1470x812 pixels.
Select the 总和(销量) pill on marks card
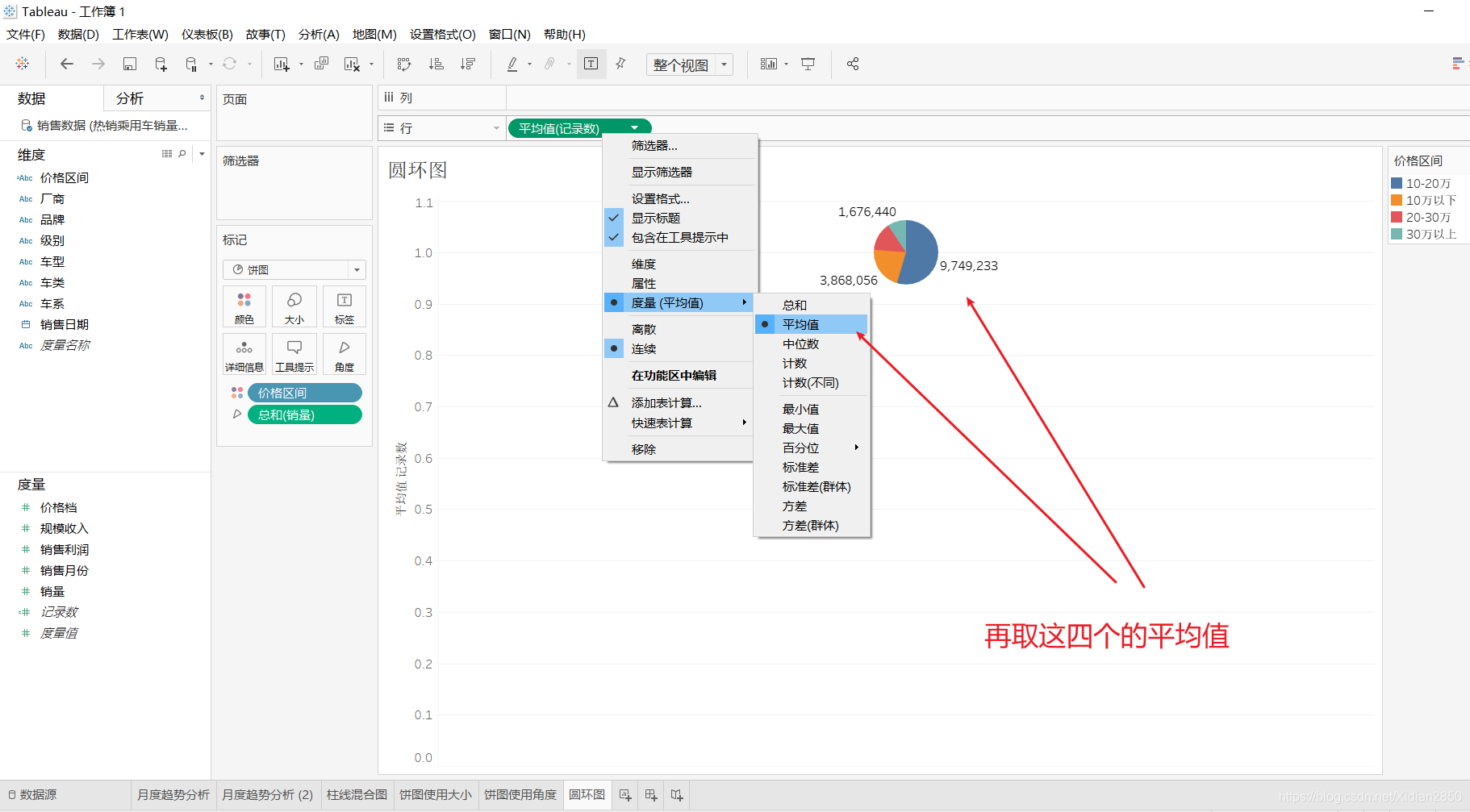pyautogui.click(x=305, y=415)
